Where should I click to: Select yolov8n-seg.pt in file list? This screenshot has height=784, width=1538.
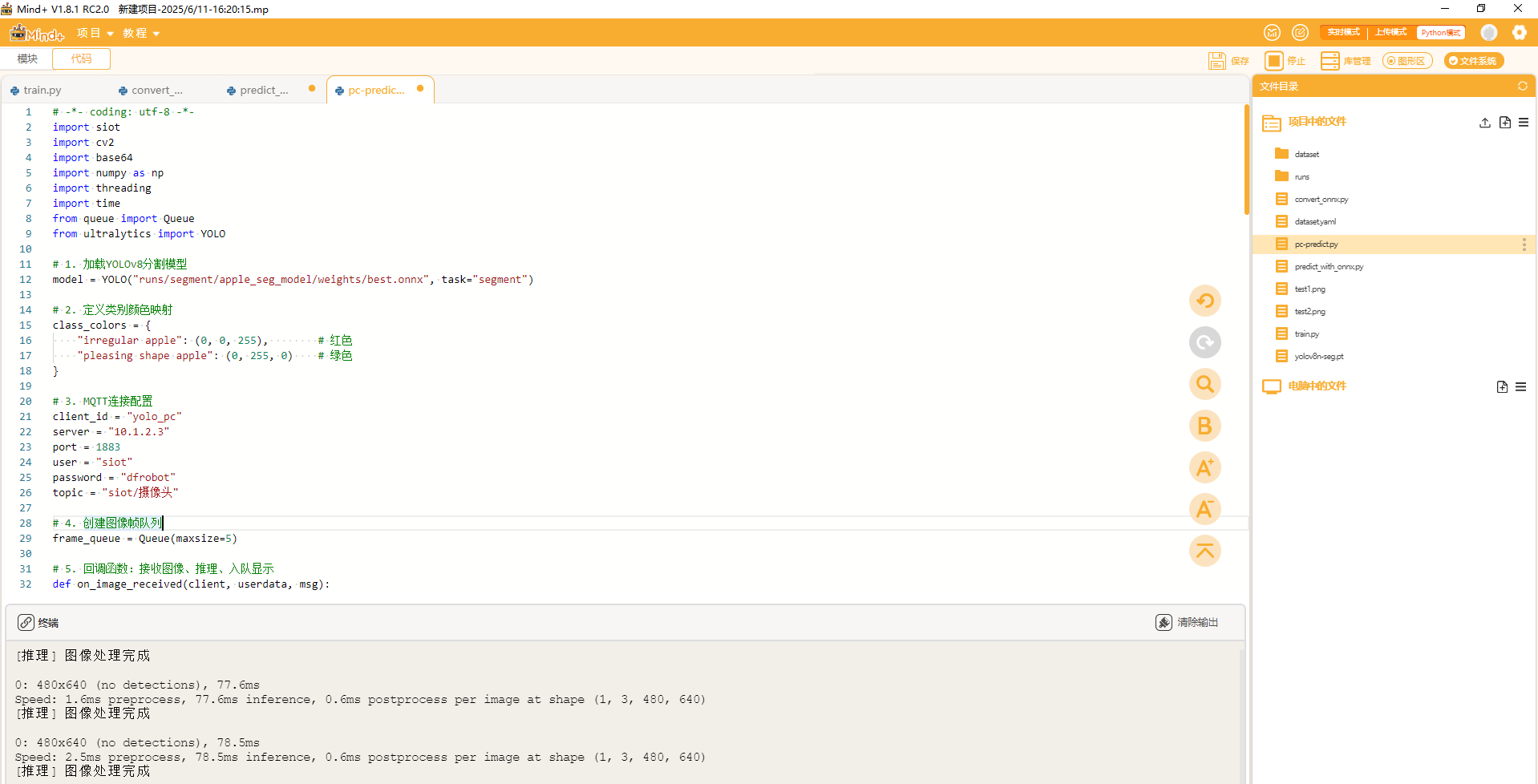[x=1318, y=357]
